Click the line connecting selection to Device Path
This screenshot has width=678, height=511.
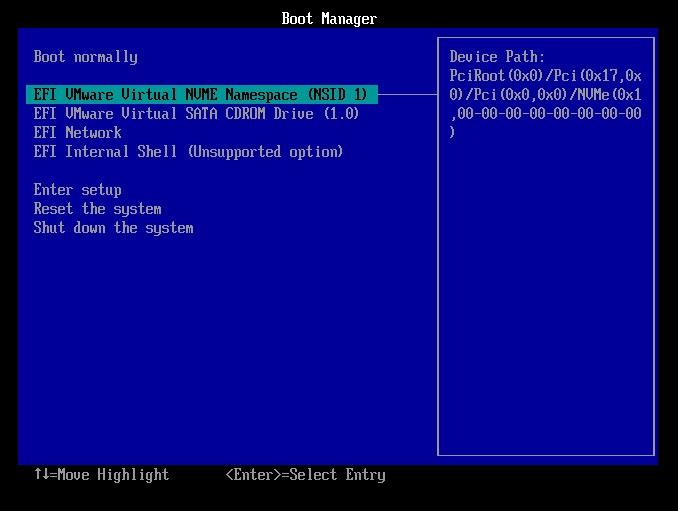[x=407, y=95]
